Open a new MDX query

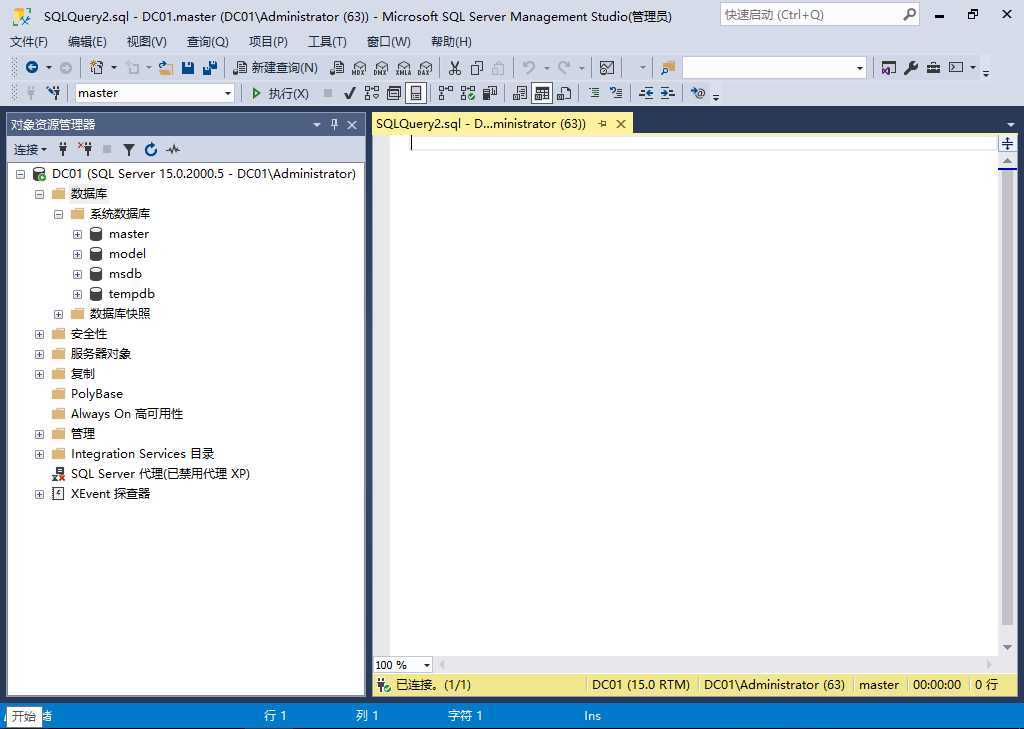[x=359, y=67]
